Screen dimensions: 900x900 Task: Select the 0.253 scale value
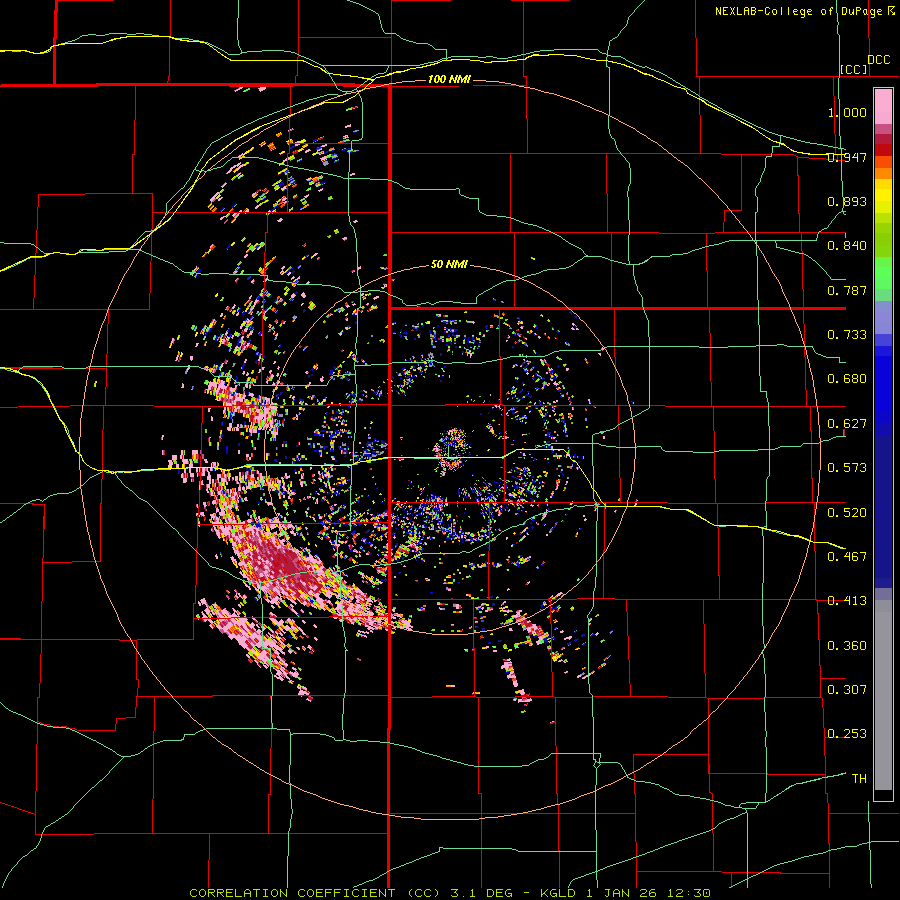[x=847, y=734]
